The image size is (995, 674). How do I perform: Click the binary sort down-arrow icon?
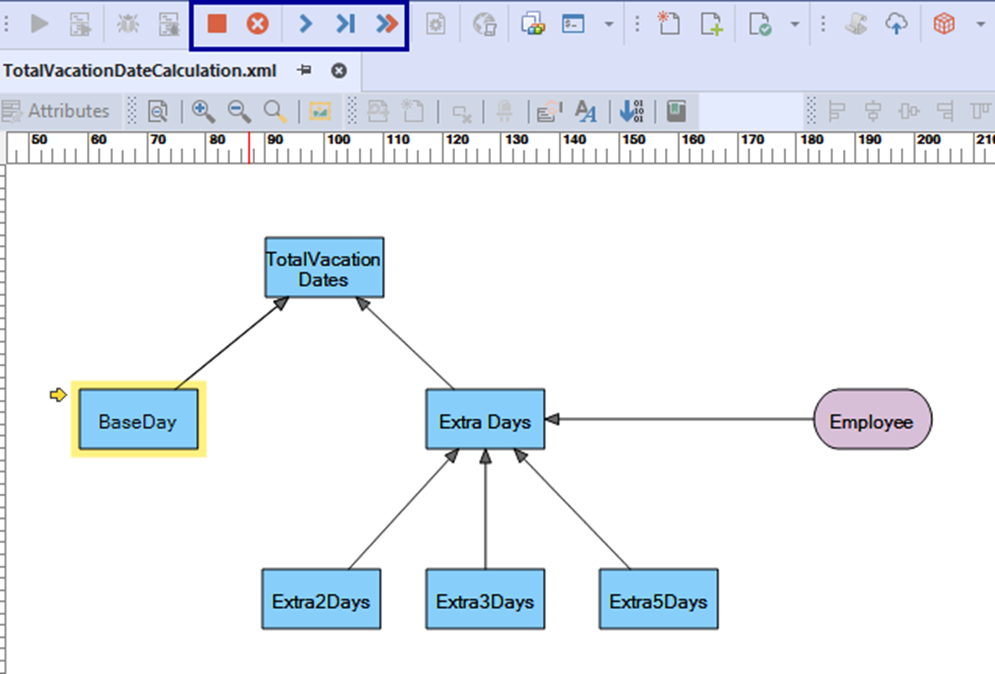coord(631,111)
